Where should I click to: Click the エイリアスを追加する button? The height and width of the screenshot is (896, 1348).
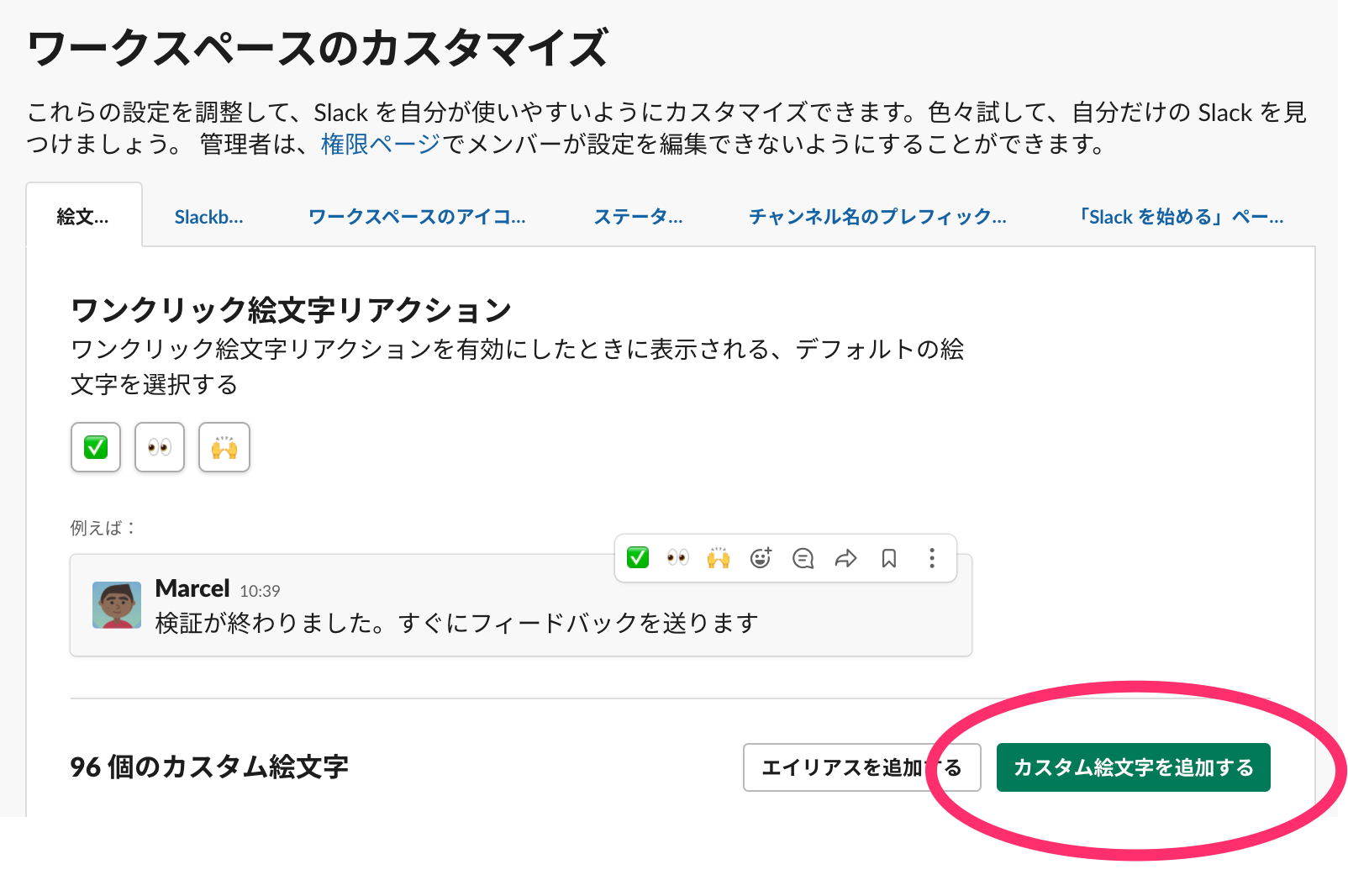(861, 766)
